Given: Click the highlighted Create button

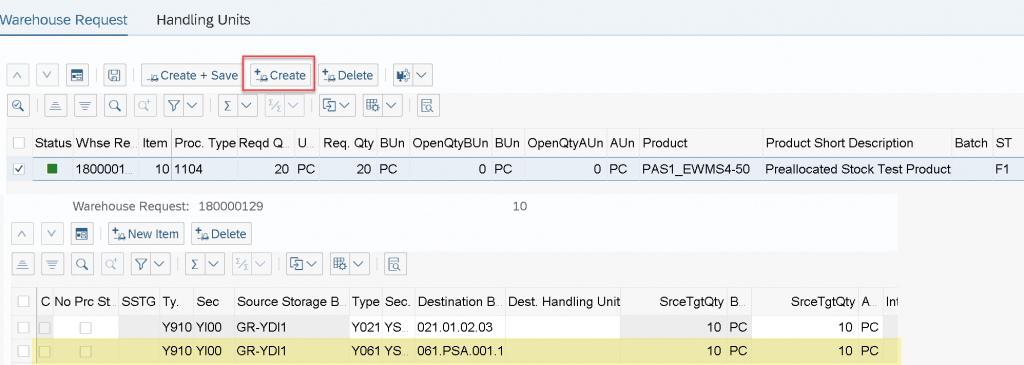Looking at the screenshot, I should (280, 76).
